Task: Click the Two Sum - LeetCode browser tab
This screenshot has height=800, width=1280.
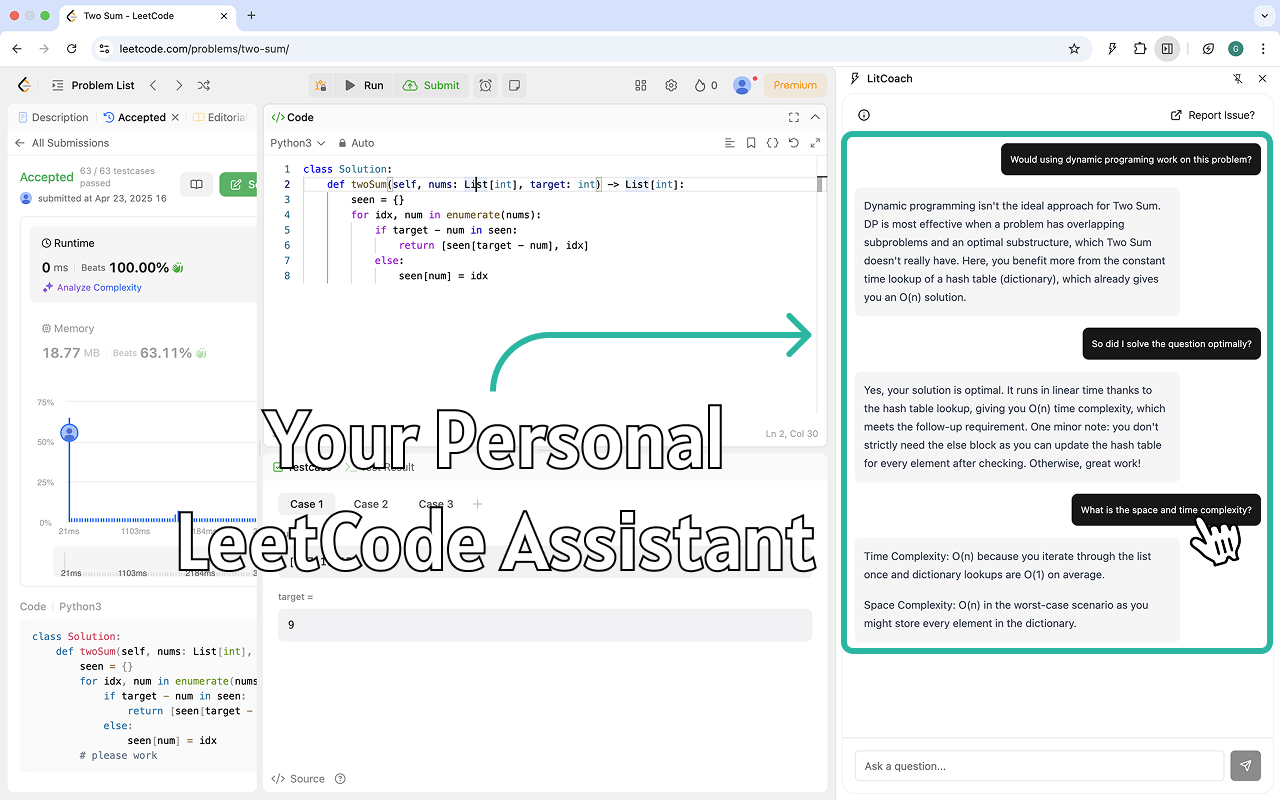Action: point(147,16)
